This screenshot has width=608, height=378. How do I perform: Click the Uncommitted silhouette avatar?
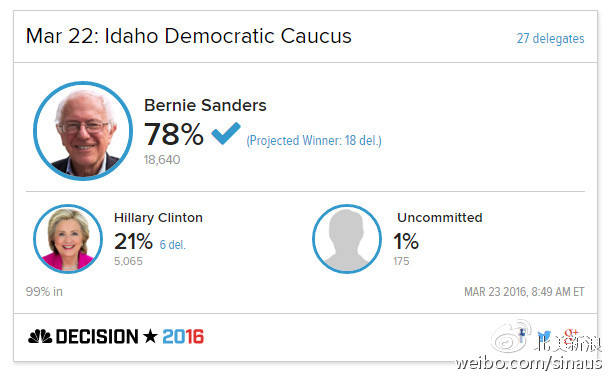(x=347, y=239)
